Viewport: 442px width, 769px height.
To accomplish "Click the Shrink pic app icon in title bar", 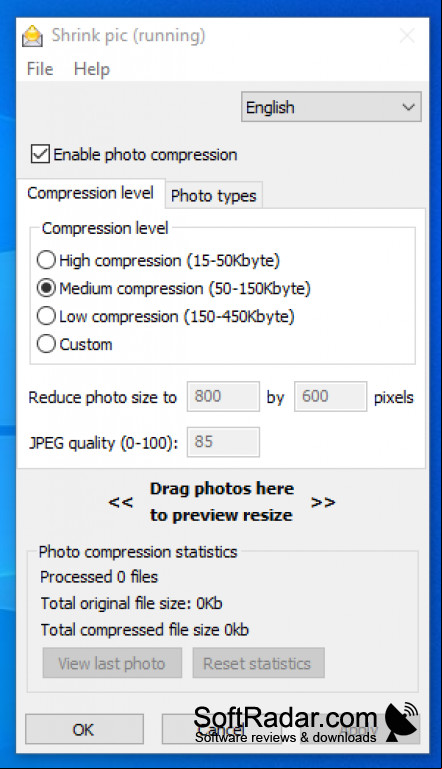I will tap(32, 36).
